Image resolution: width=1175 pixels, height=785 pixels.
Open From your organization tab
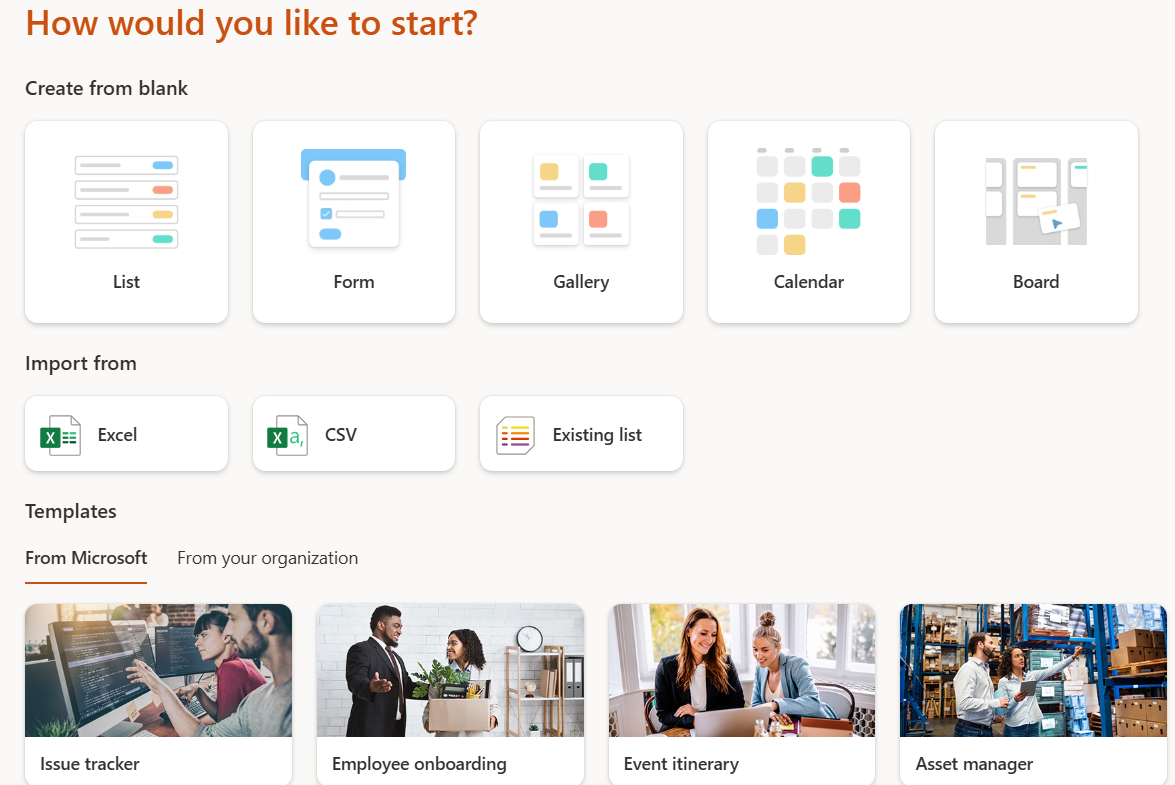[x=267, y=558]
